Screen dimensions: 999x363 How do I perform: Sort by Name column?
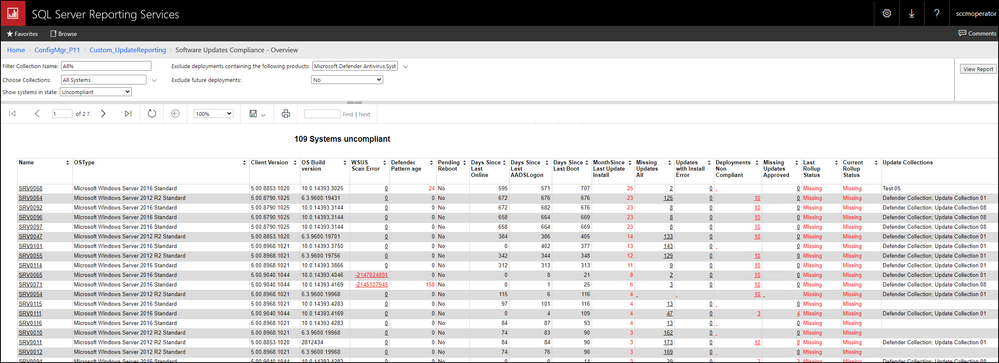(x=68, y=163)
